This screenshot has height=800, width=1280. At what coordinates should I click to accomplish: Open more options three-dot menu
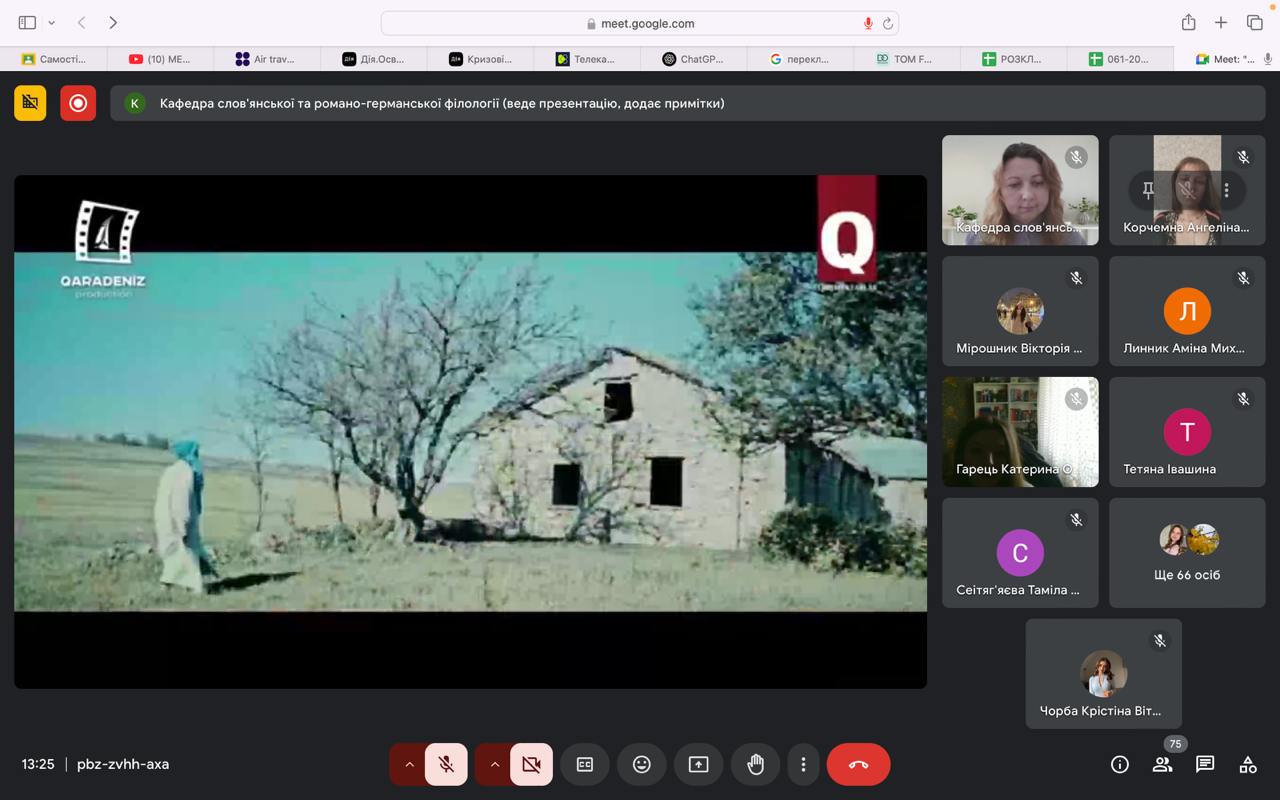click(803, 764)
